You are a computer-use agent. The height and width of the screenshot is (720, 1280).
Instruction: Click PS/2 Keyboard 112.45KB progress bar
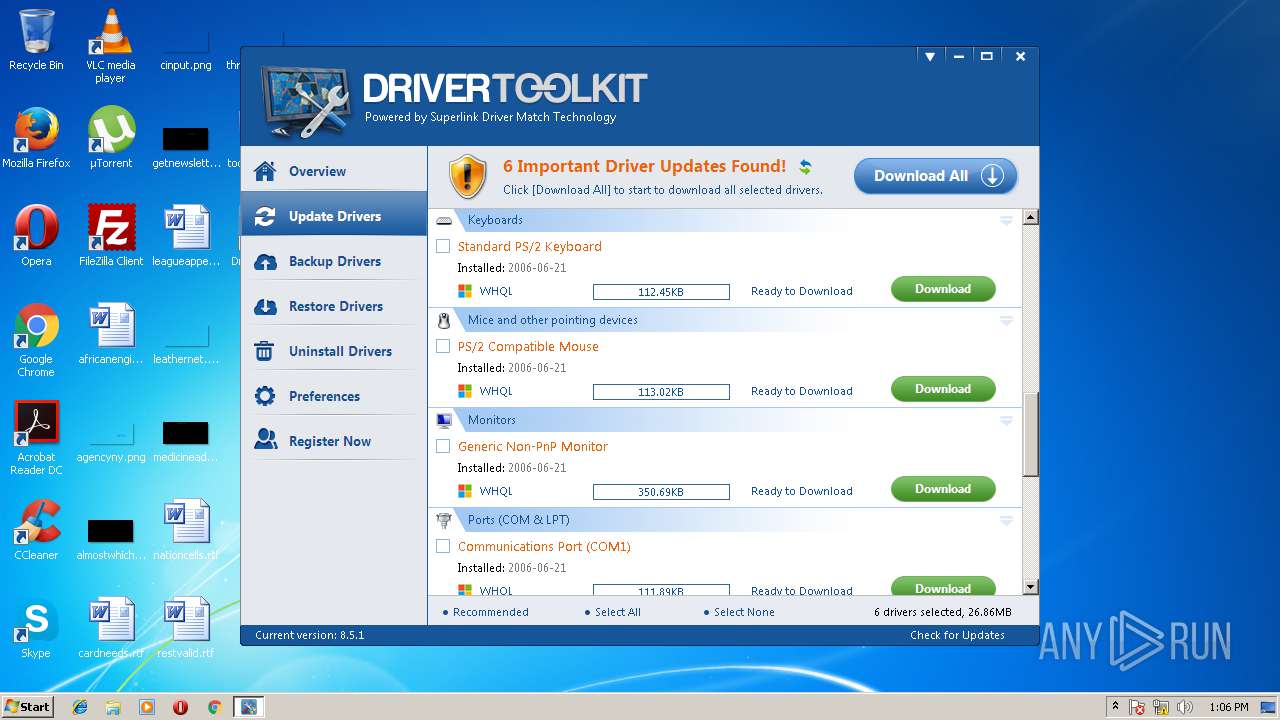point(661,292)
